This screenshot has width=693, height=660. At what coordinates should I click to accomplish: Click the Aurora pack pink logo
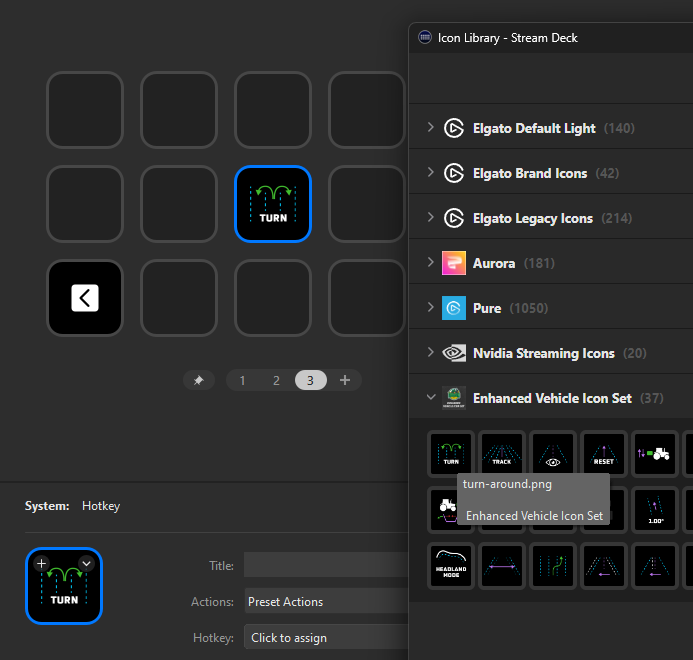click(x=454, y=263)
